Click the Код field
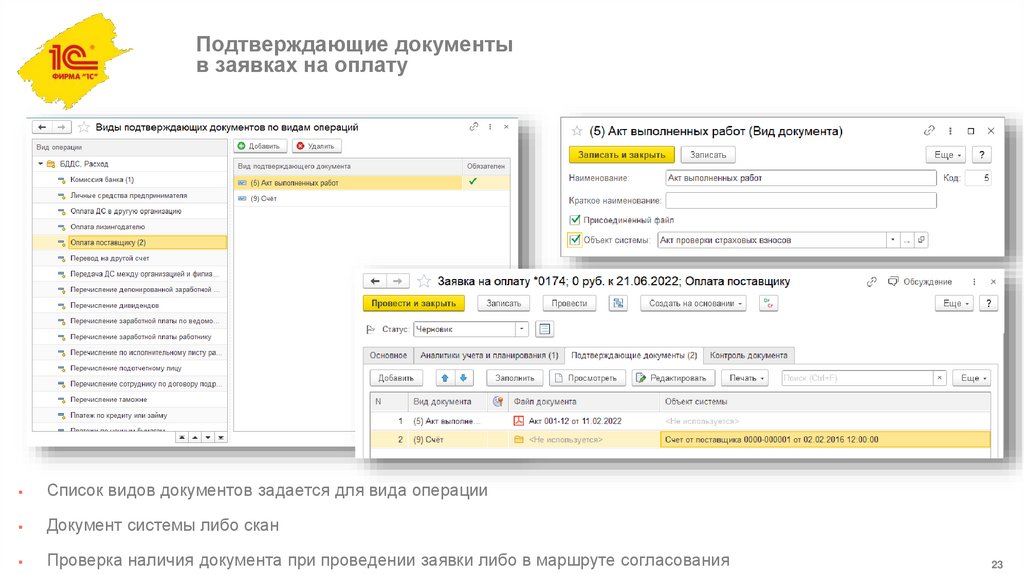This screenshot has width=1024, height=574. (x=978, y=178)
